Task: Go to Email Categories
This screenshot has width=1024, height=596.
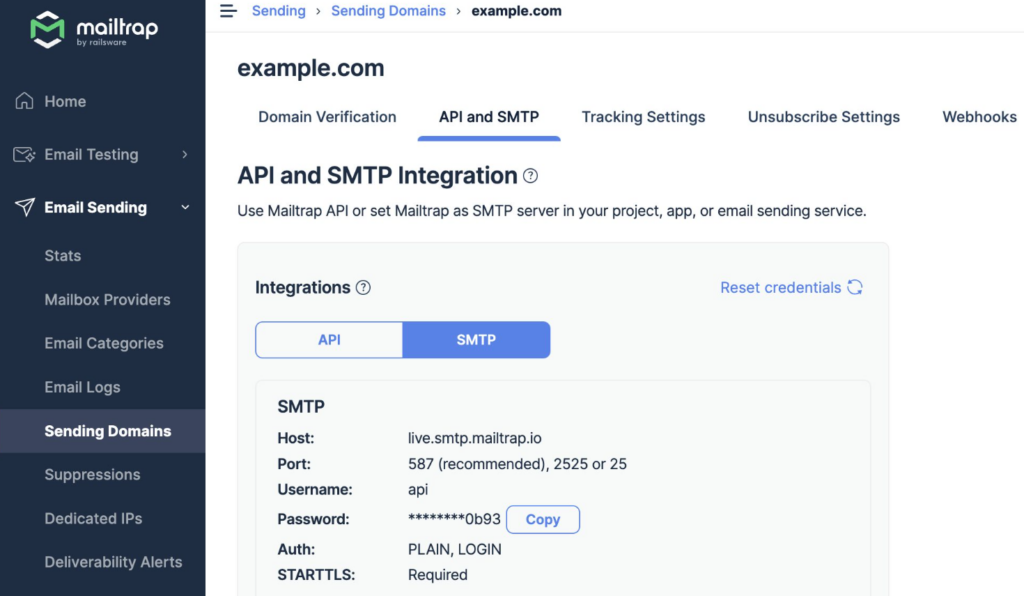Action: [x=104, y=343]
